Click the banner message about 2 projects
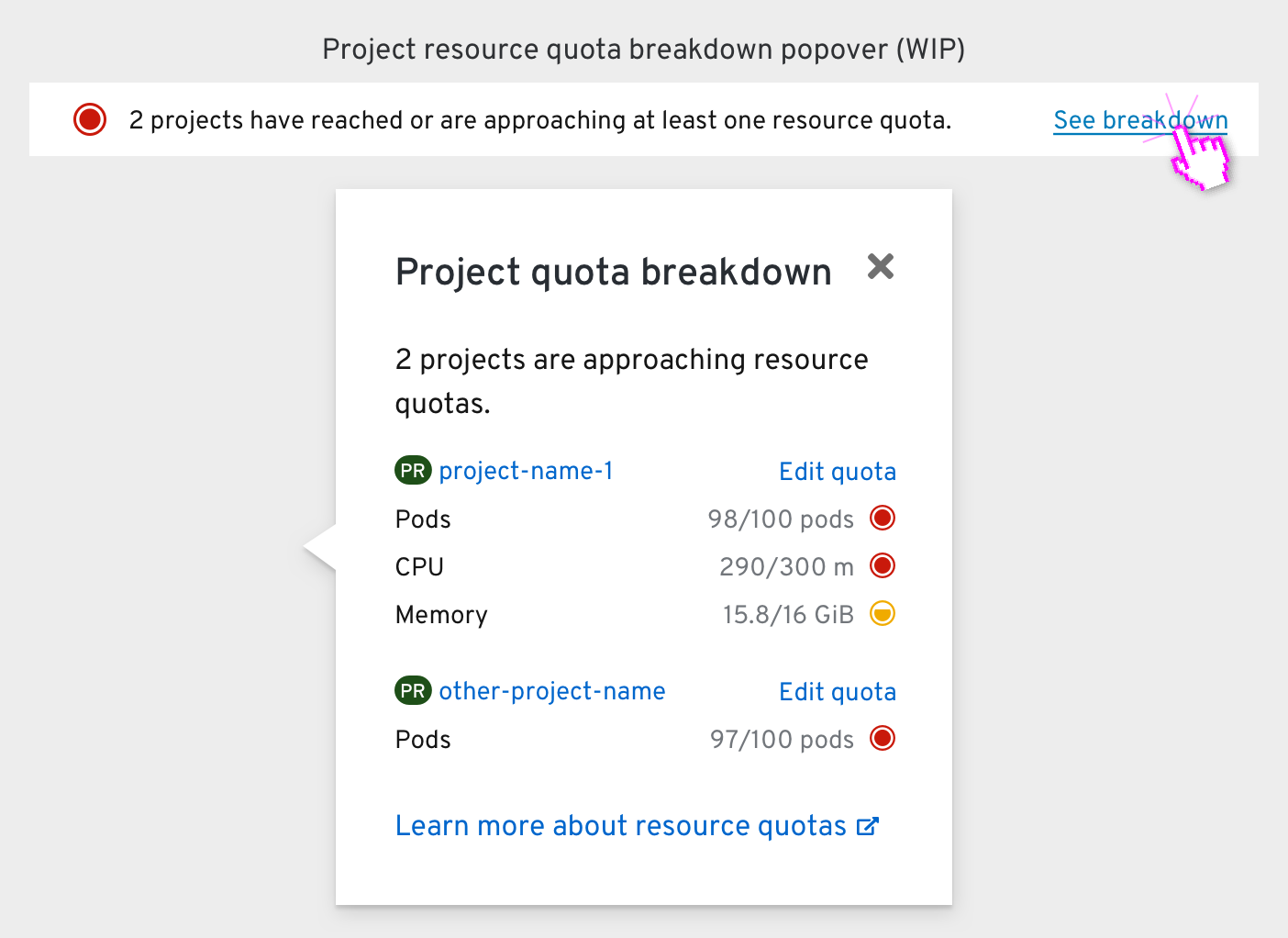 540,120
